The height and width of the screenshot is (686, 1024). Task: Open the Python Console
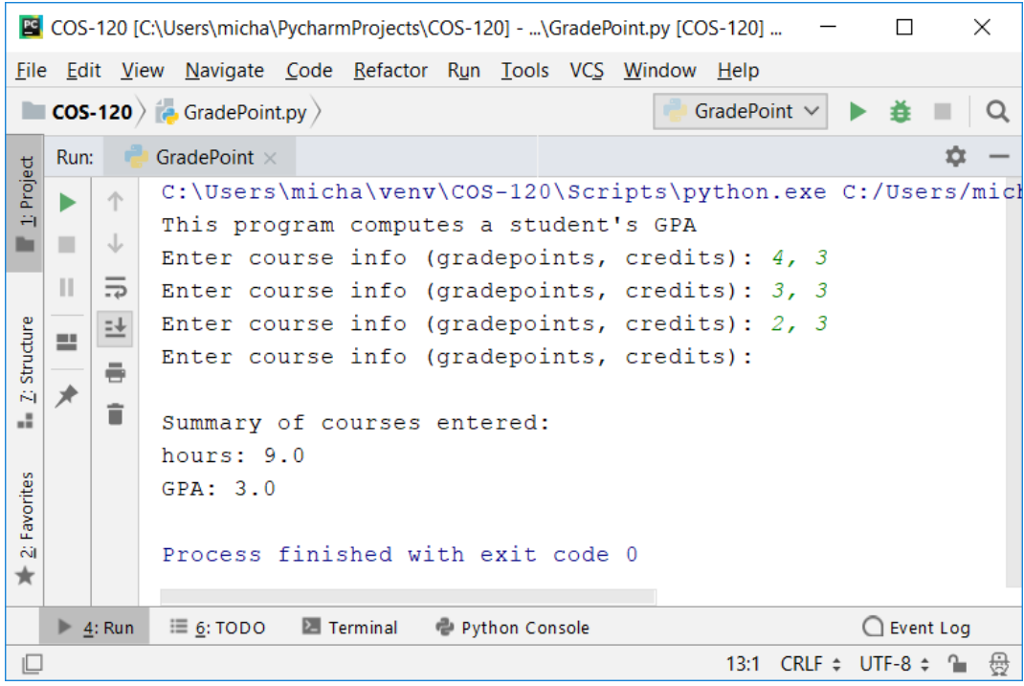tap(512, 627)
